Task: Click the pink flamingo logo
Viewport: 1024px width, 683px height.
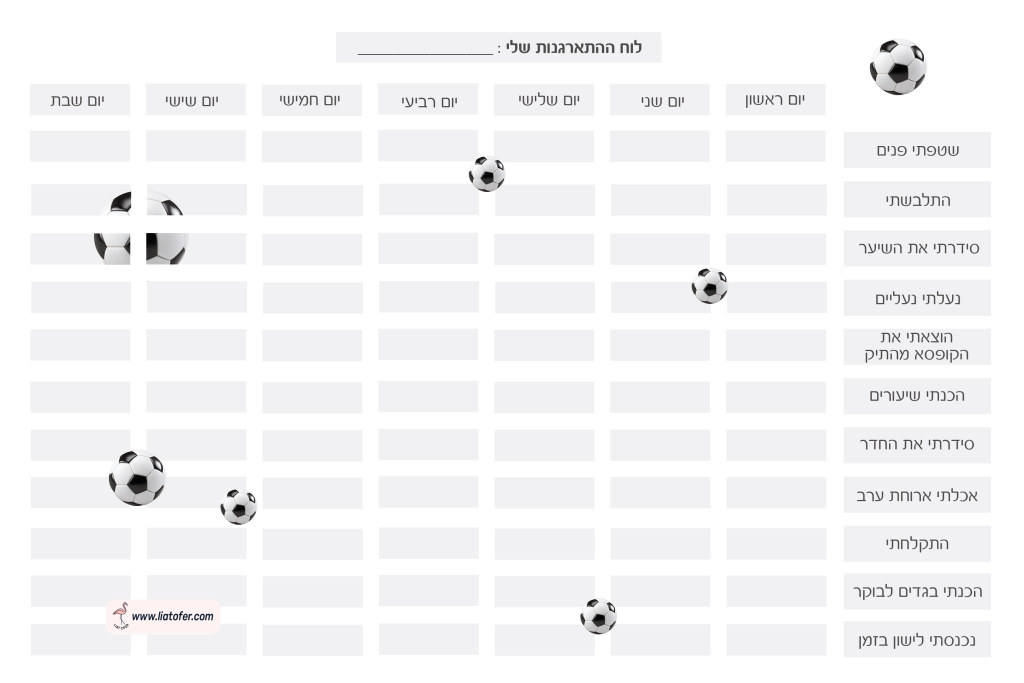Action: point(120,615)
